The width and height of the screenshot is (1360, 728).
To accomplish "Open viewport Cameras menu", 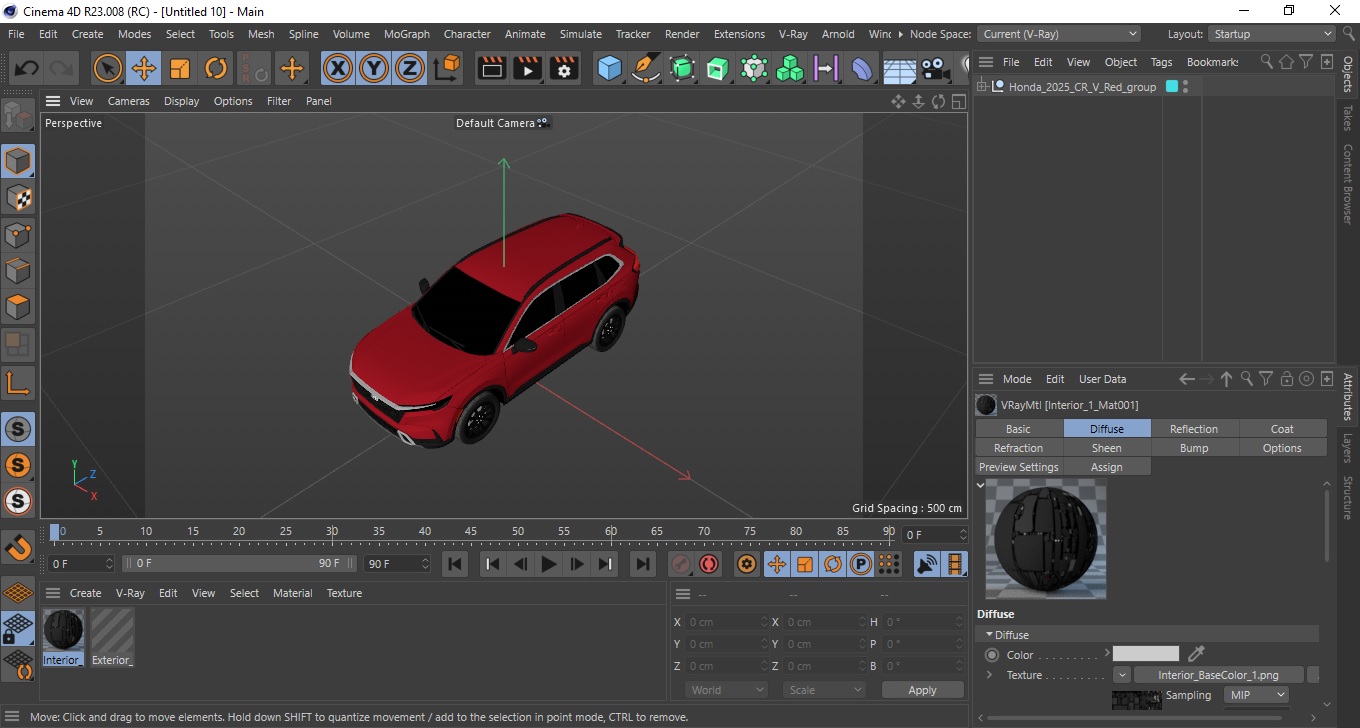I will click(129, 101).
